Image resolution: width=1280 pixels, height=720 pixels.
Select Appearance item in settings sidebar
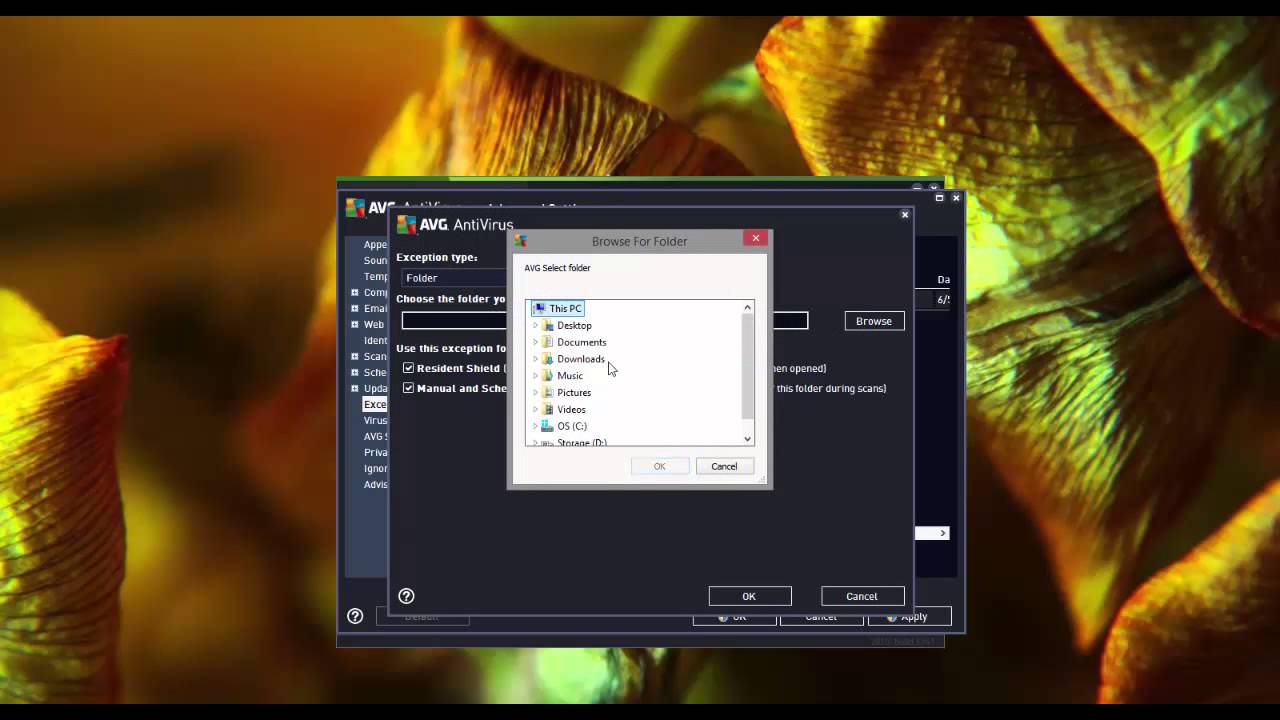coord(375,244)
